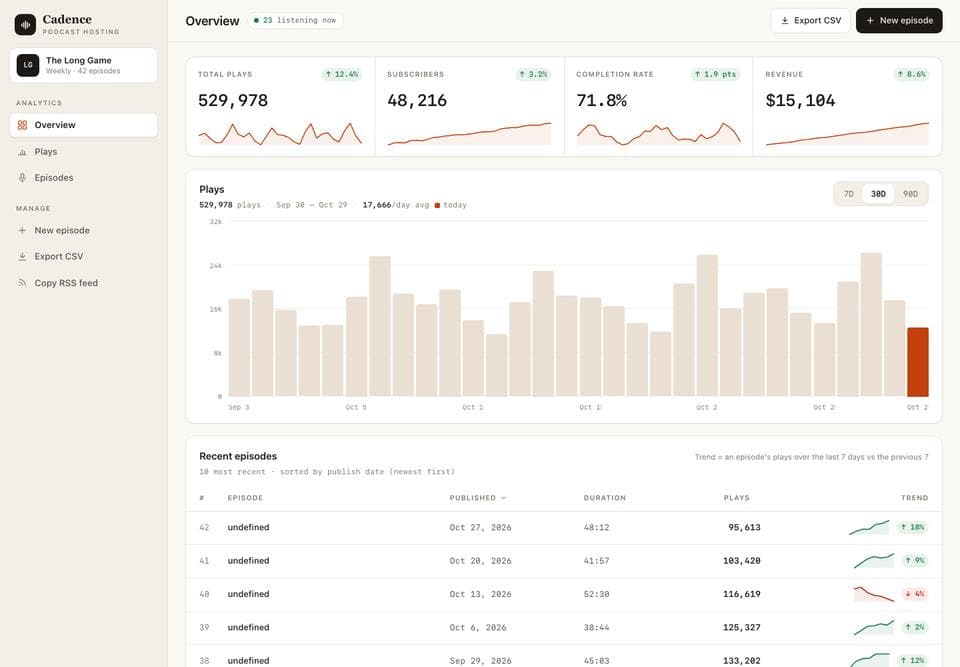Viewport: 960px width, 667px height.
Task: Open The Long Game podcast switcher
Action: pos(84,65)
